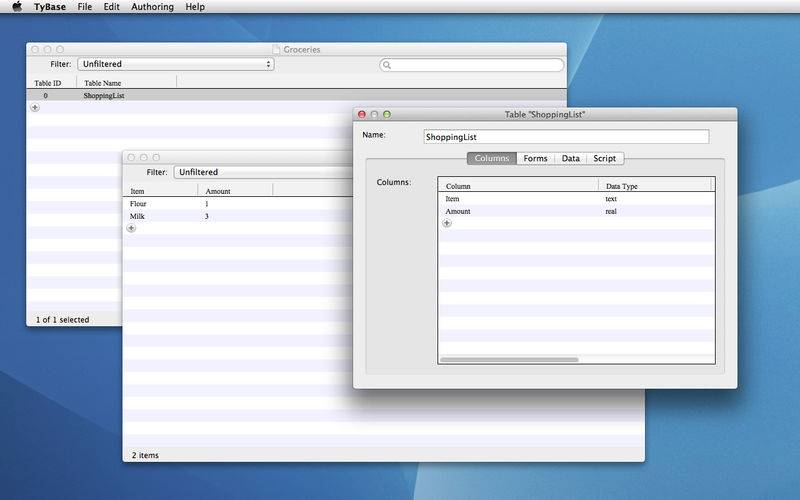Add a new column with plus icon
Screen dimensions: 800x500
coord(447,223)
